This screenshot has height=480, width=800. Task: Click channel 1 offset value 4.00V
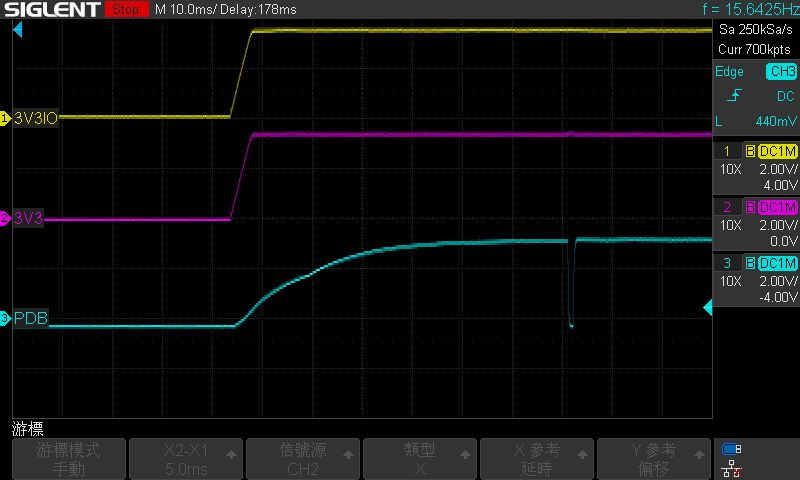pyautogui.click(x=780, y=185)
